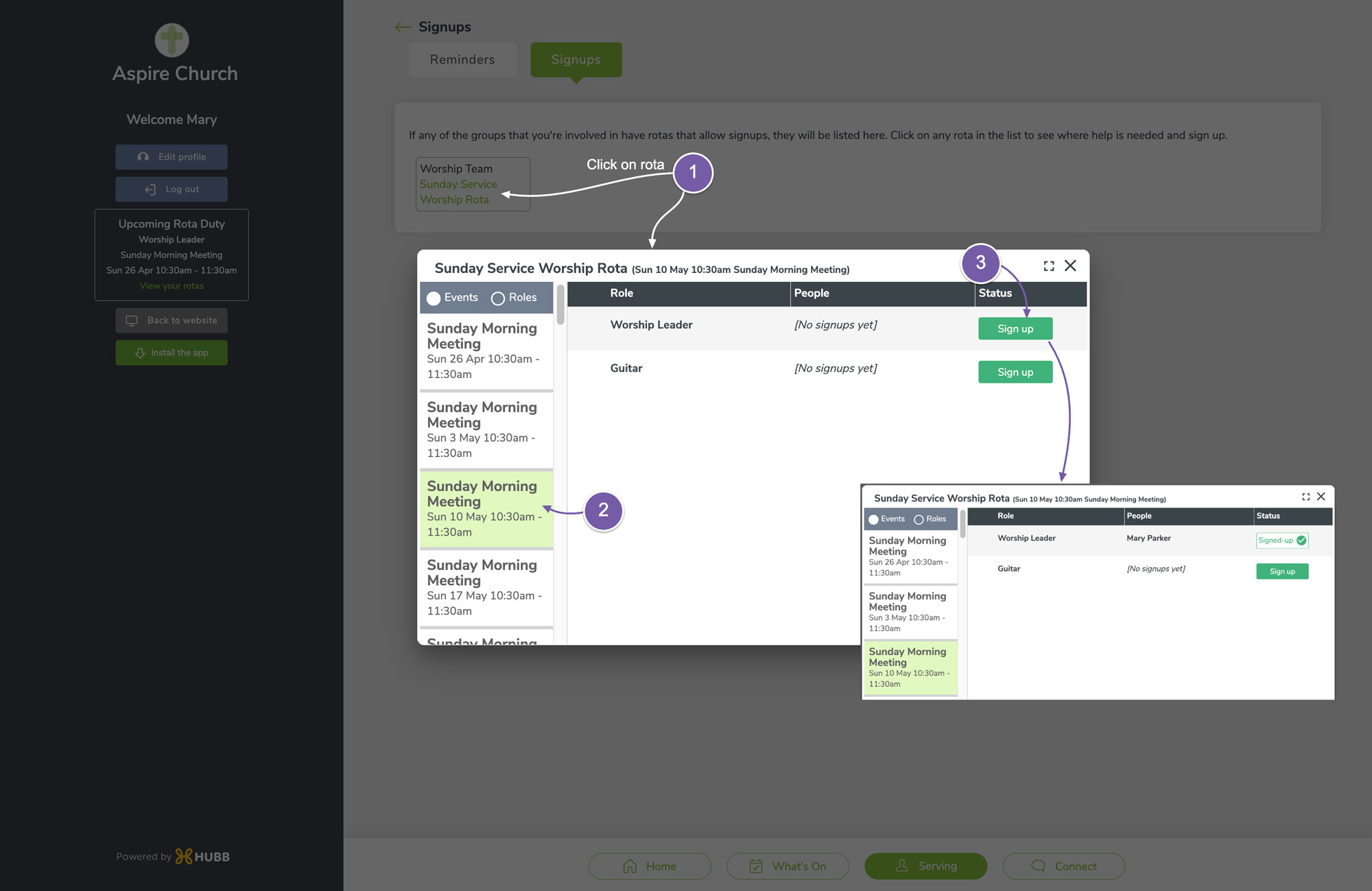
Task: Click the purple step 1 circle marker
Action: [693, 172]
